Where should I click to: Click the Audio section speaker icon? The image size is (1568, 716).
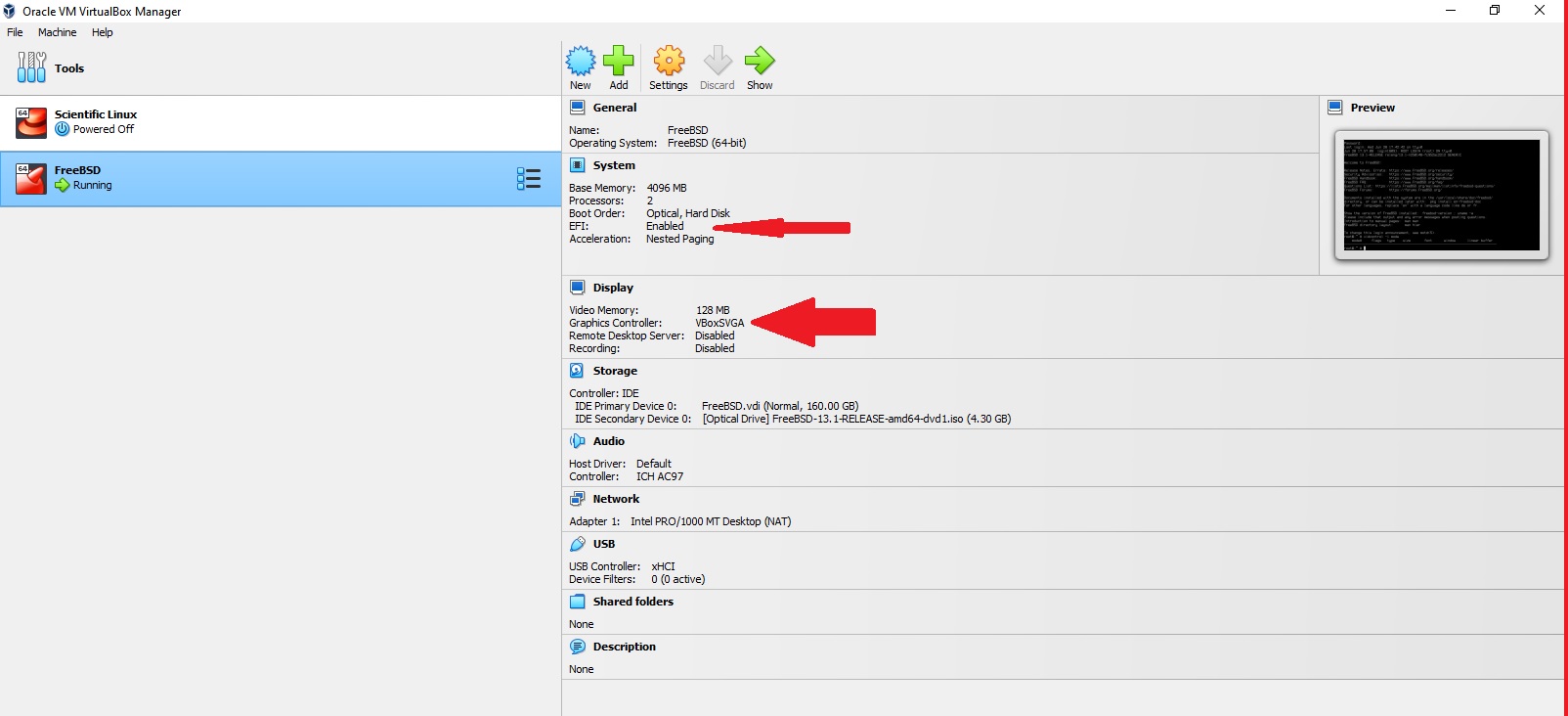[x=578, y=441]
